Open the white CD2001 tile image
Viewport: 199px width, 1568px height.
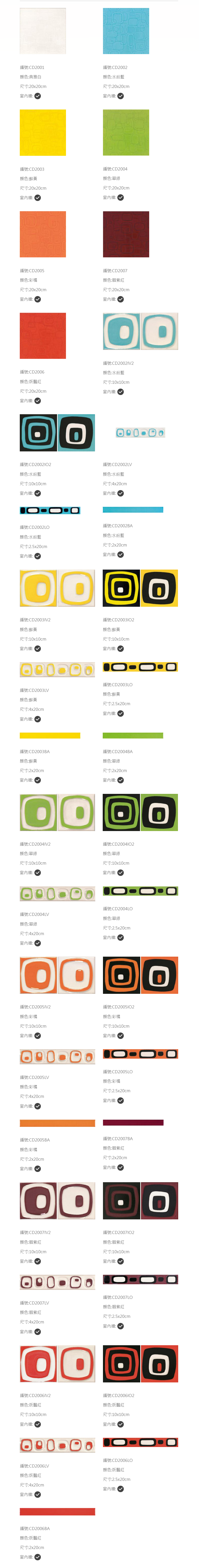[x=43, y=31]
